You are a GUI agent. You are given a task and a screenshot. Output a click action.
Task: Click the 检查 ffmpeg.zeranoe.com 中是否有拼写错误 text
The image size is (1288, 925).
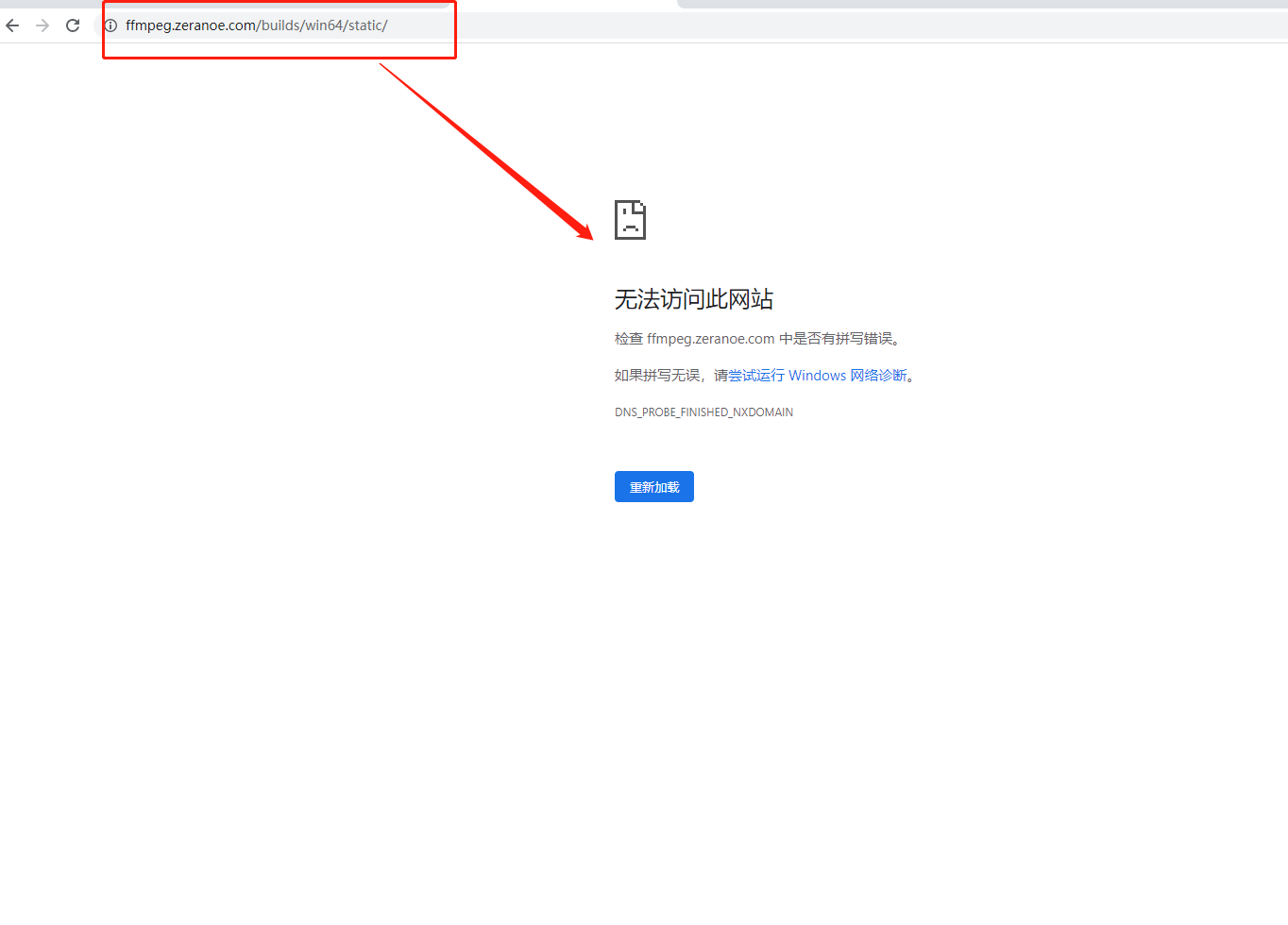(x=757, y=339)
